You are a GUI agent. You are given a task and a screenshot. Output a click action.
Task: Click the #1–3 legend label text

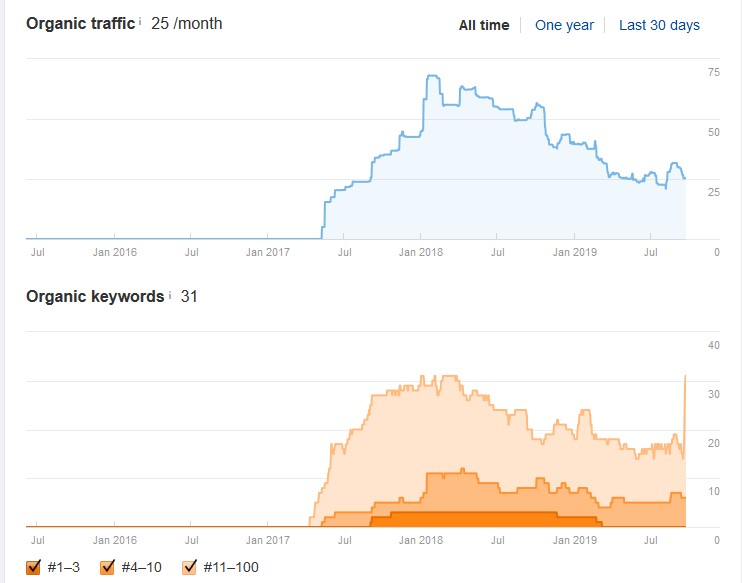[64, 567]
